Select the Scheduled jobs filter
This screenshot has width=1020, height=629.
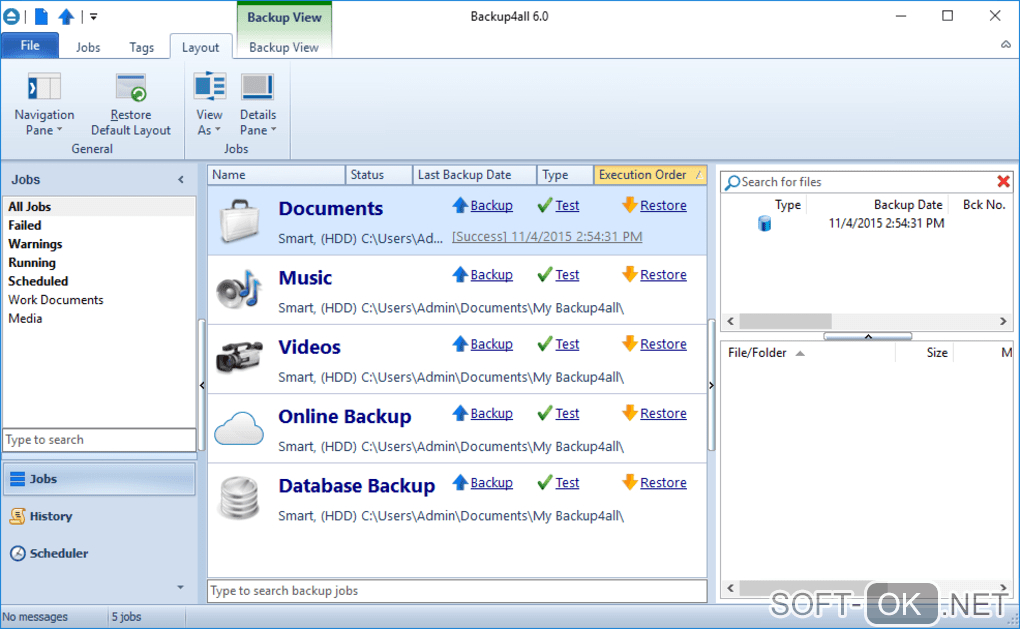tap(99, 281)
